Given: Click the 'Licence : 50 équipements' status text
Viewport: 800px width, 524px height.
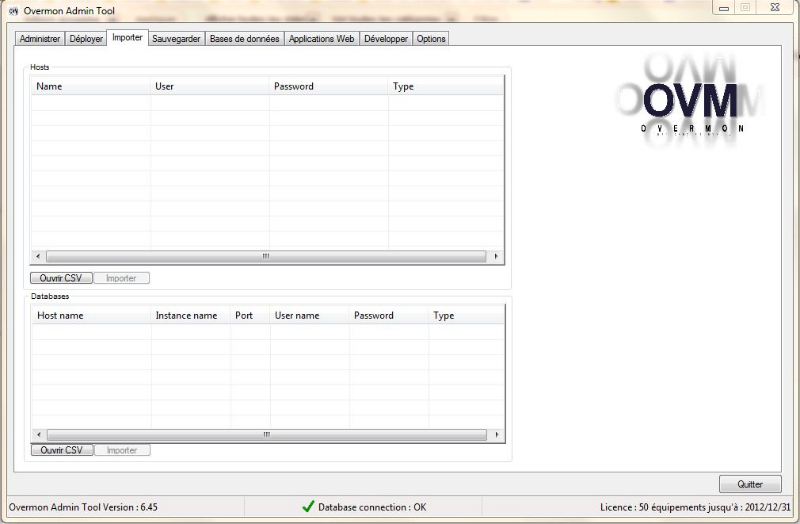Looking at the screenshot, I should coord(695,507).
